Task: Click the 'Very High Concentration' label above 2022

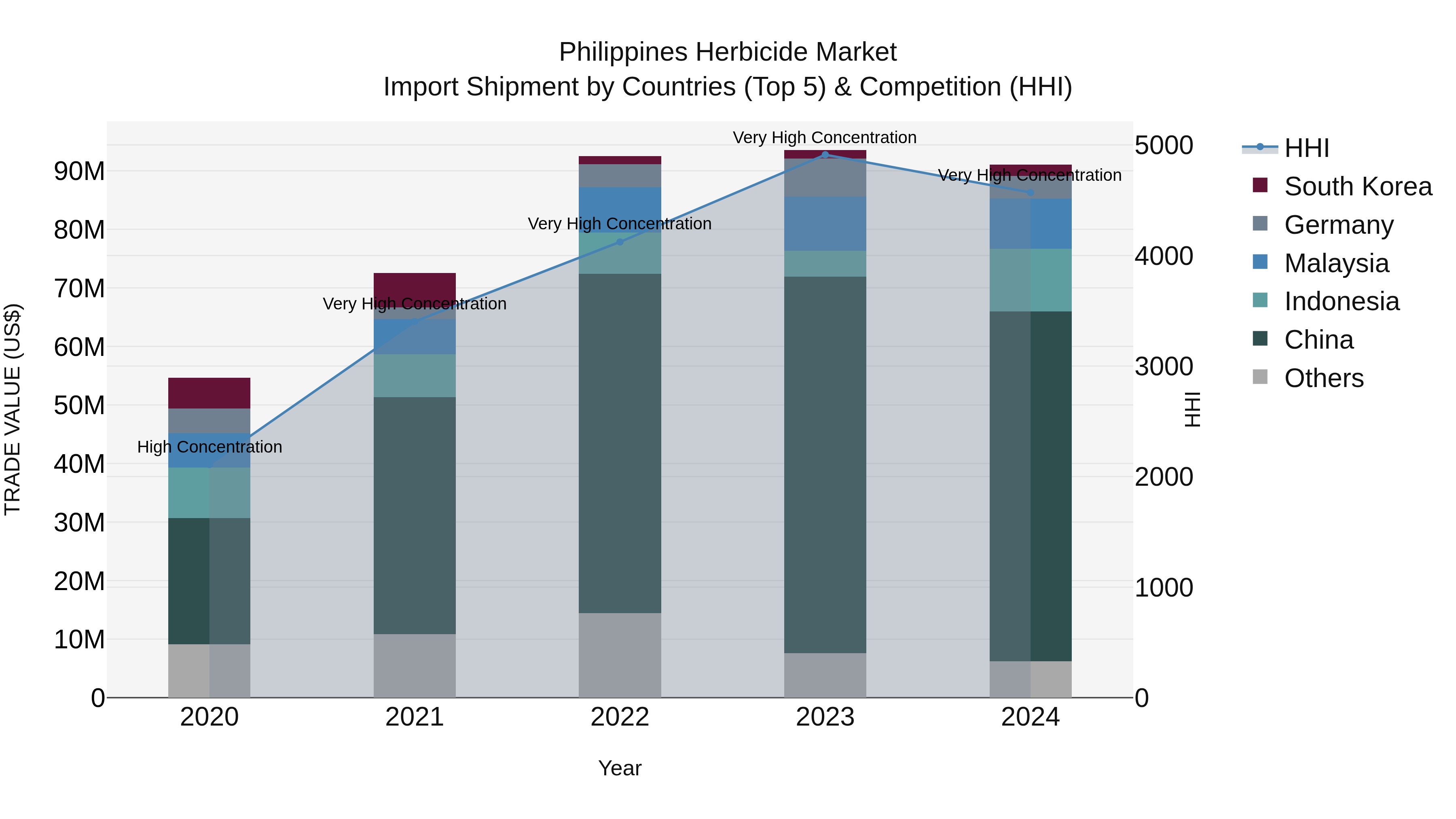Action: (x=620, y=224)
